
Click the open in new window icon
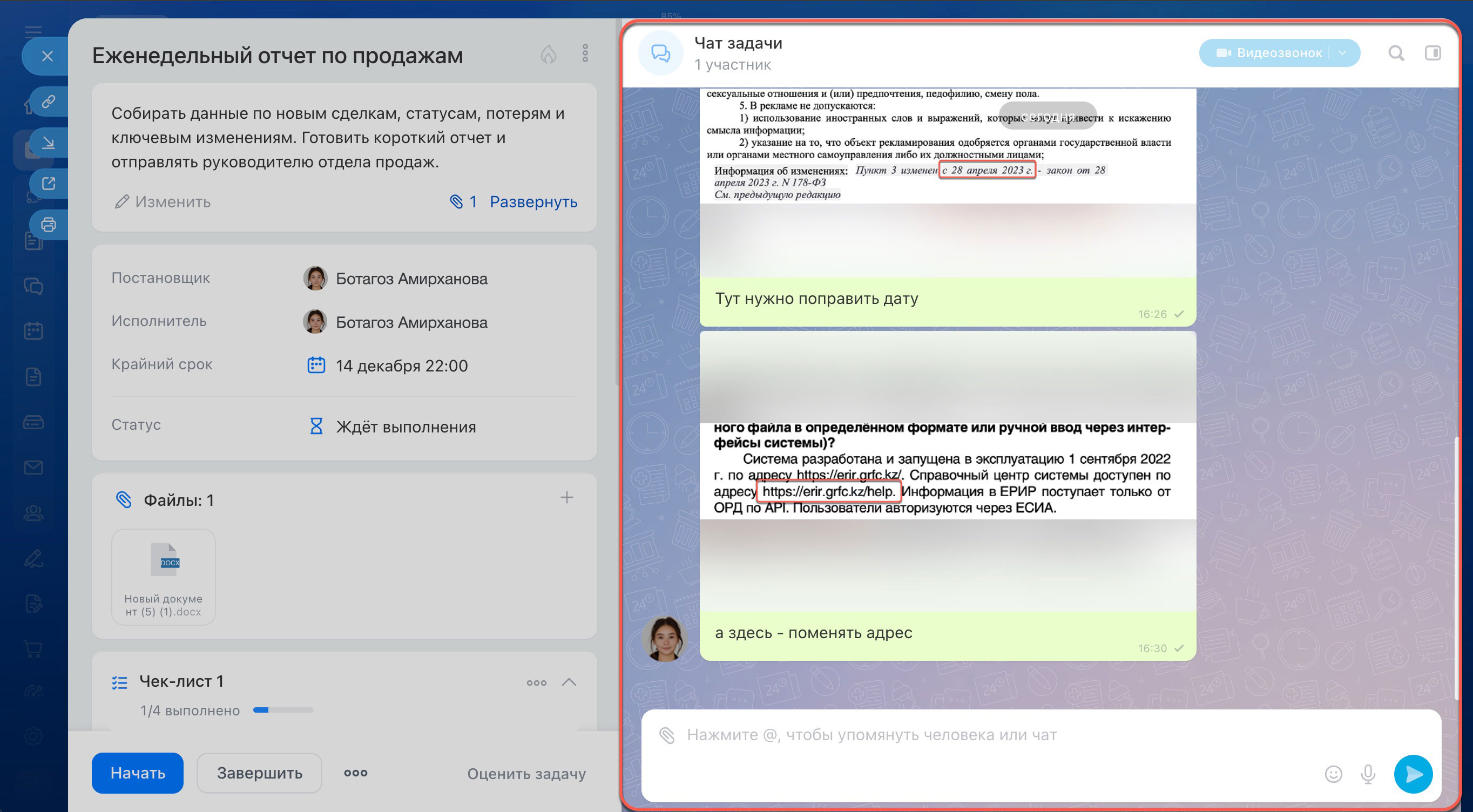coord(49,184)
